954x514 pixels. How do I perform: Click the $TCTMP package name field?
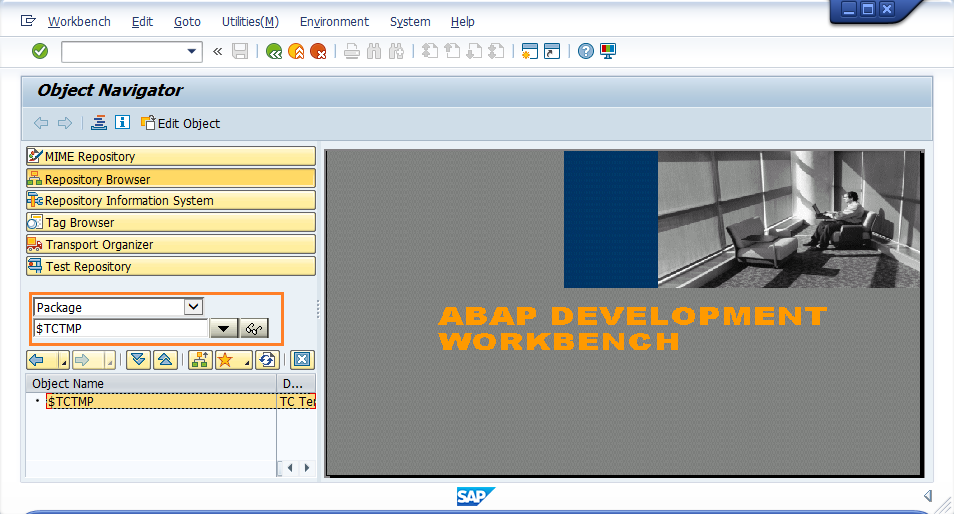click(121, 328)
